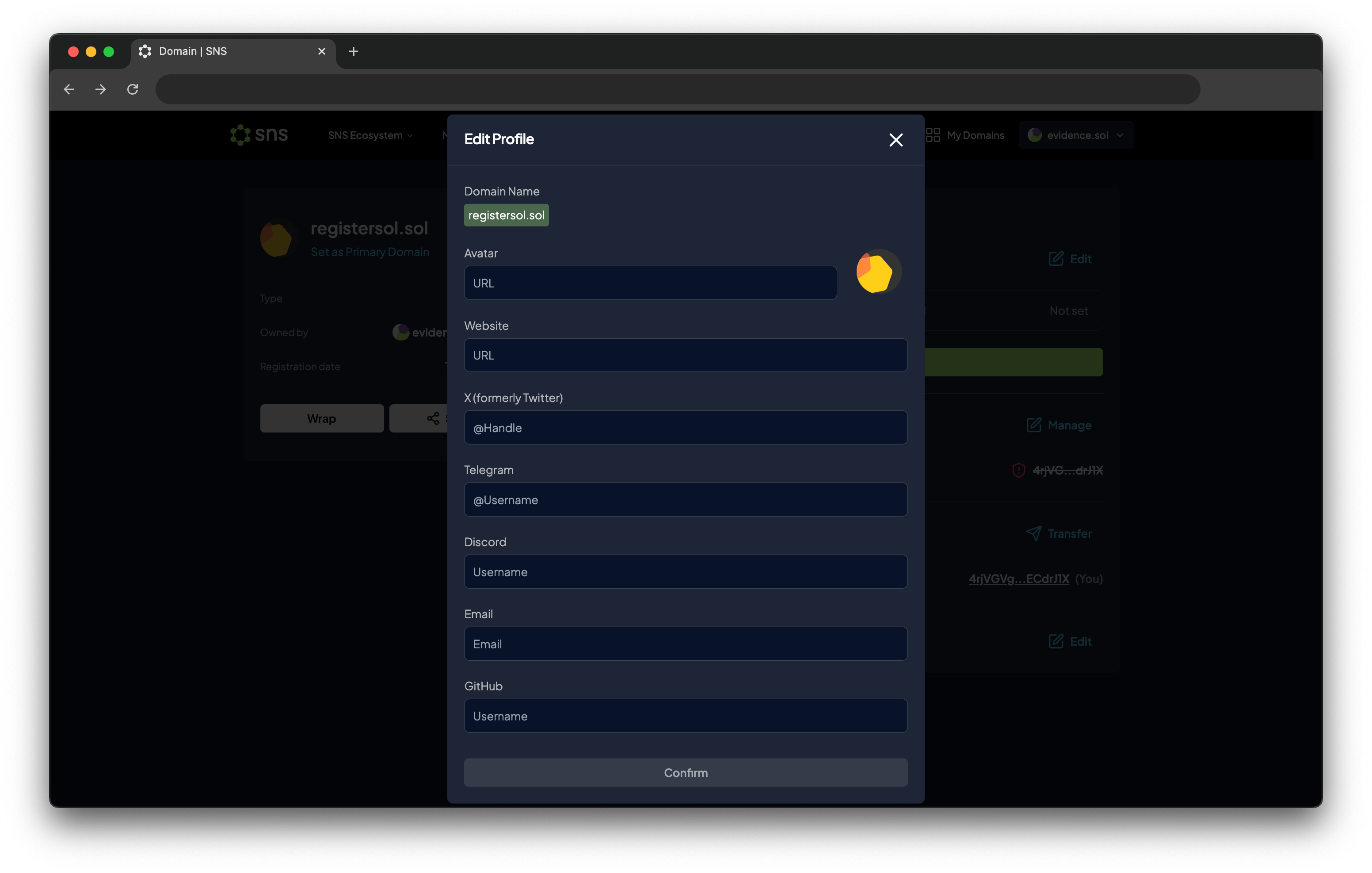
Task: Click Set as Primary Domain link
Action: tap(370, 252)
